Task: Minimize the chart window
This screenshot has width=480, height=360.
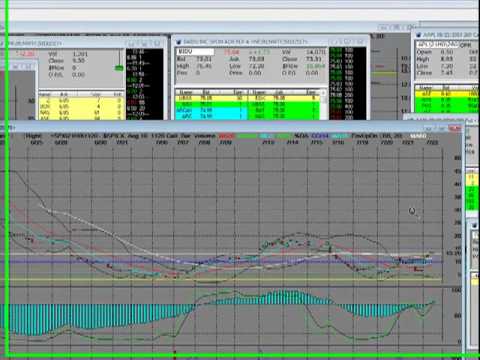Action: (429, 128)
